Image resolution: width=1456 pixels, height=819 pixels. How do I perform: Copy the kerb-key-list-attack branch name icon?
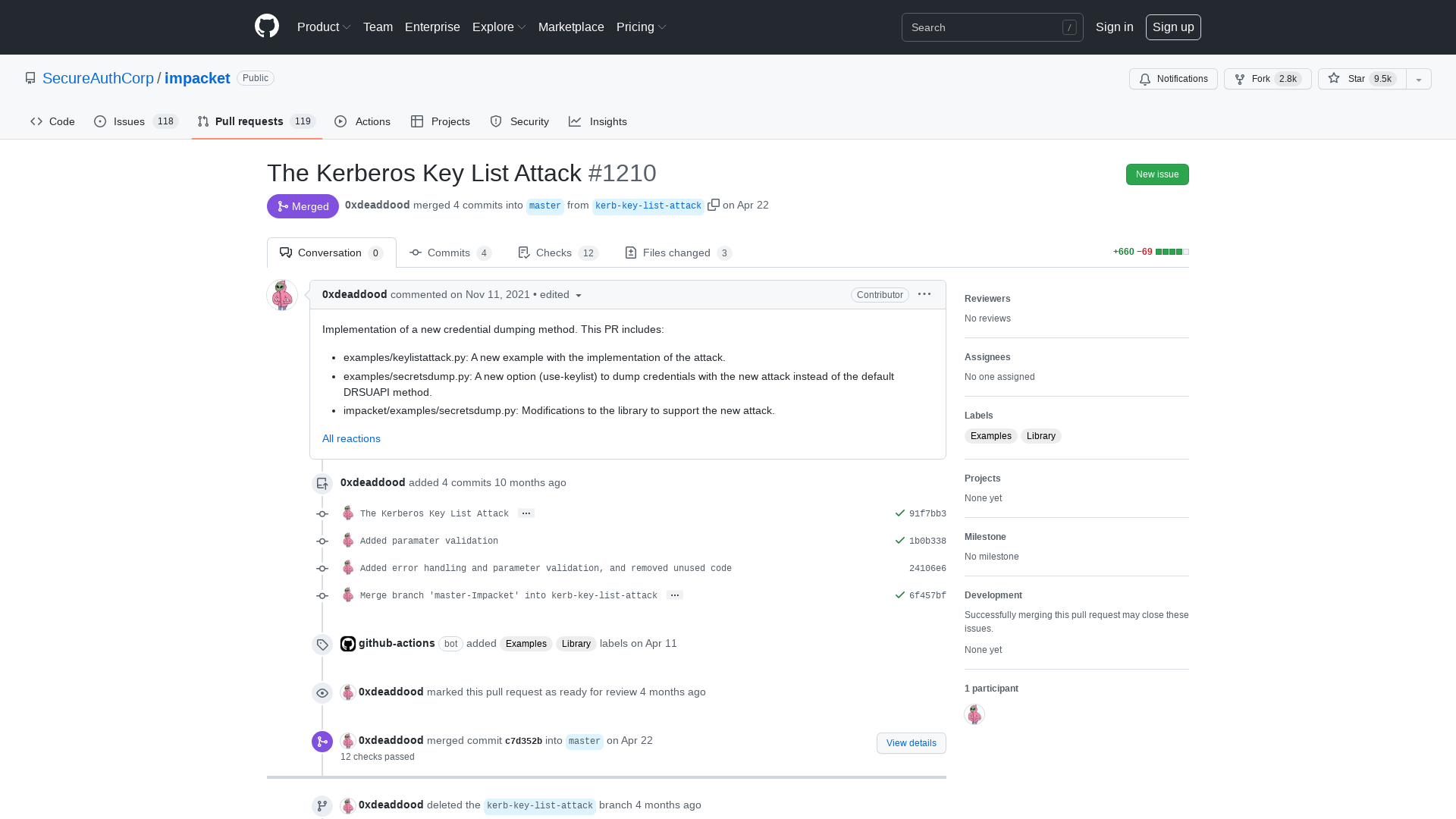coord(714,205)
